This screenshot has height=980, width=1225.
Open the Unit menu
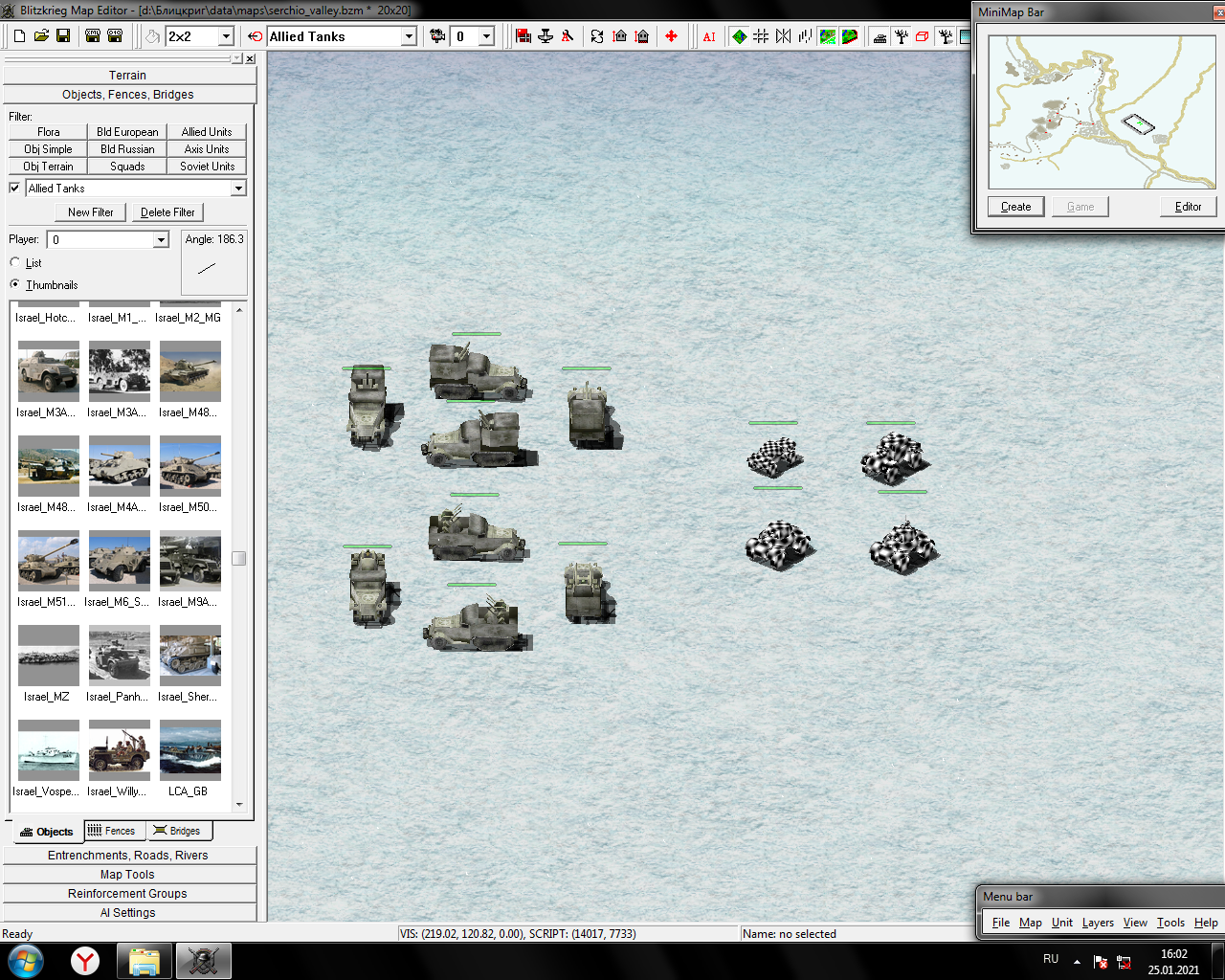[1062, 923]
